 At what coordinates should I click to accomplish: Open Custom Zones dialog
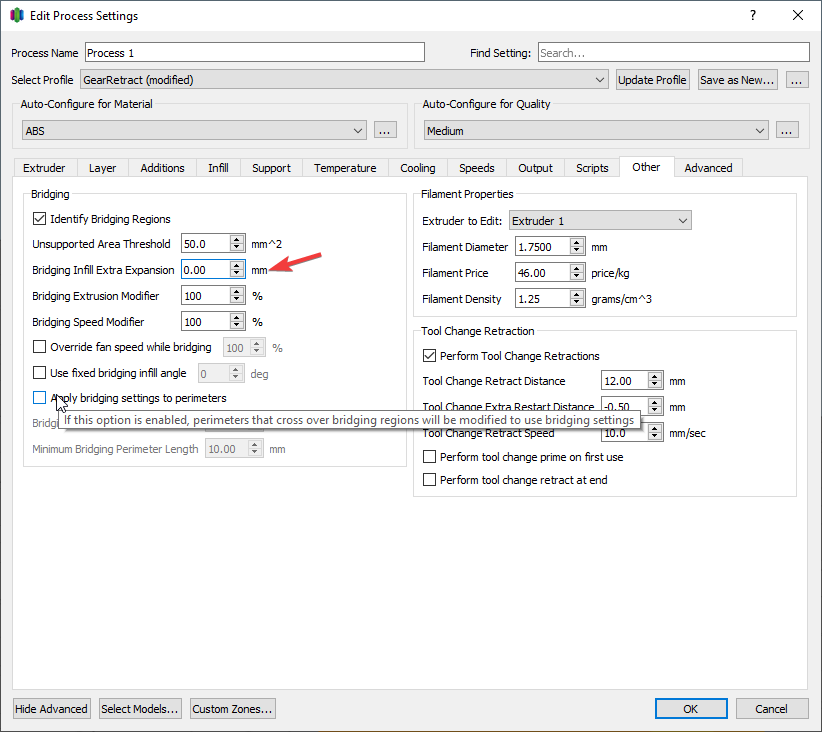click(232, 708)
